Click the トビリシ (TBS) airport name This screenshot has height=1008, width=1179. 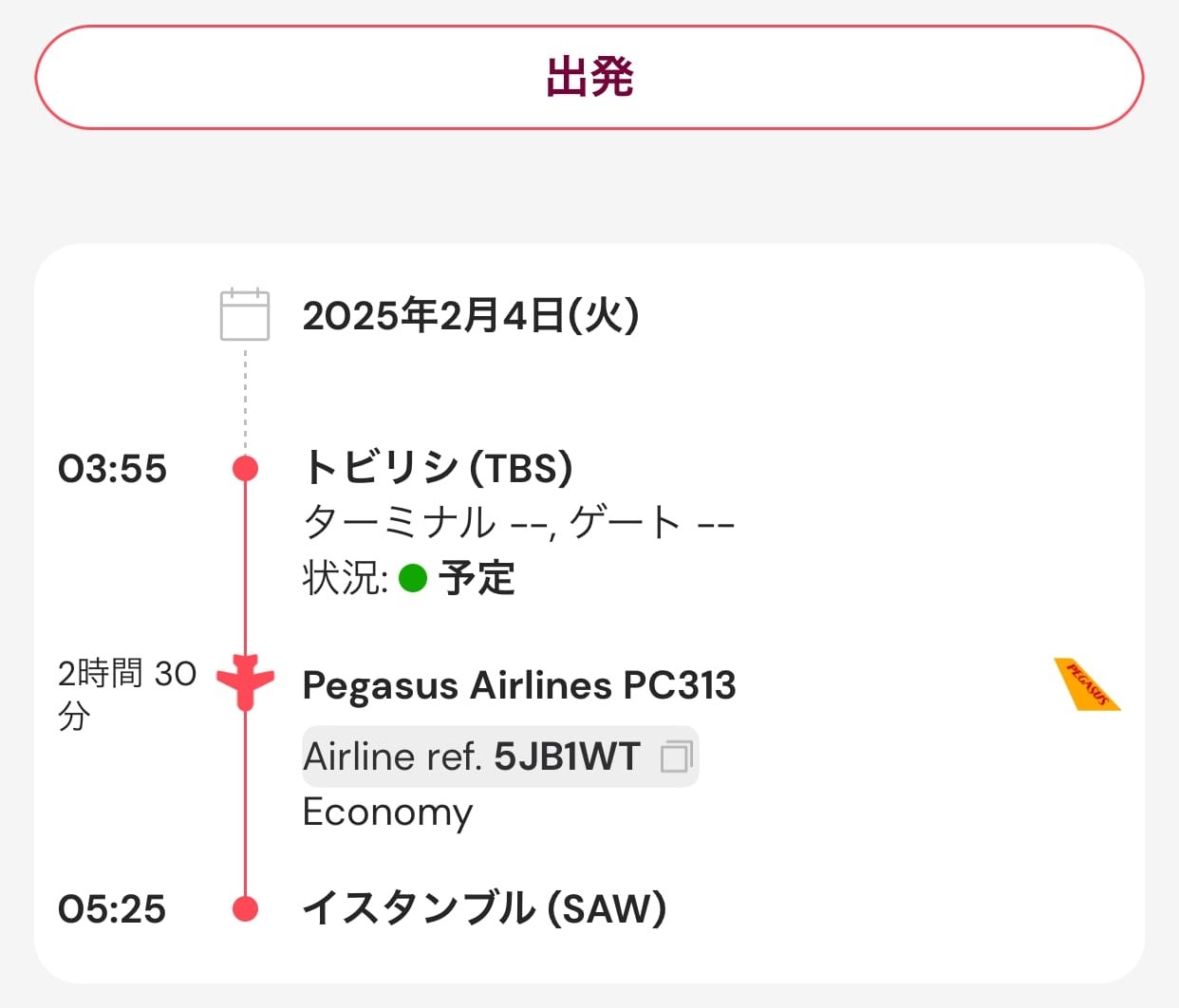click(x=438, y=467)
